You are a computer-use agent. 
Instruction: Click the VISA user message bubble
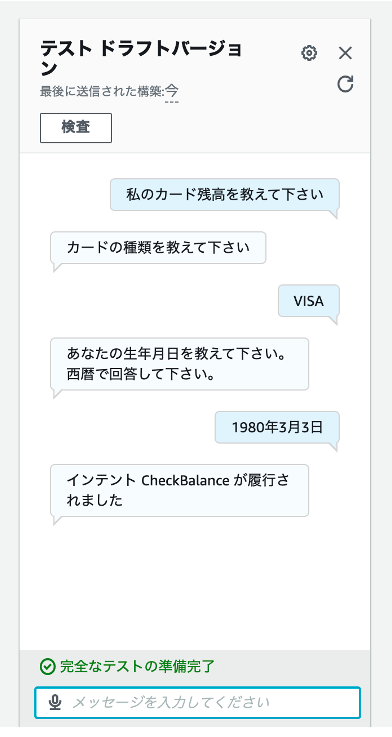click(309, 301)
